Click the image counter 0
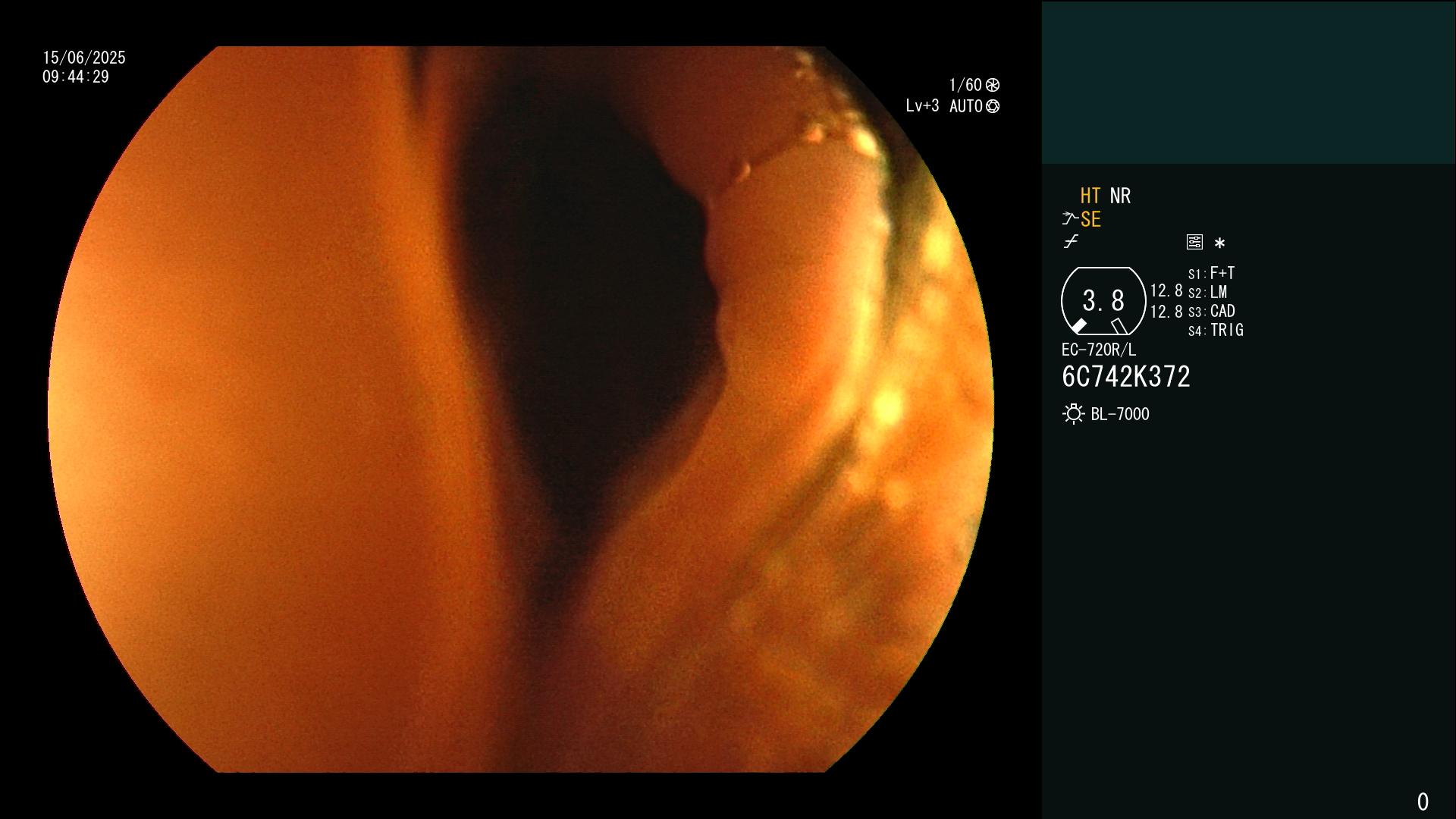The height and width of the screenshot is (819, 1456). click(x=1423, y=802)
